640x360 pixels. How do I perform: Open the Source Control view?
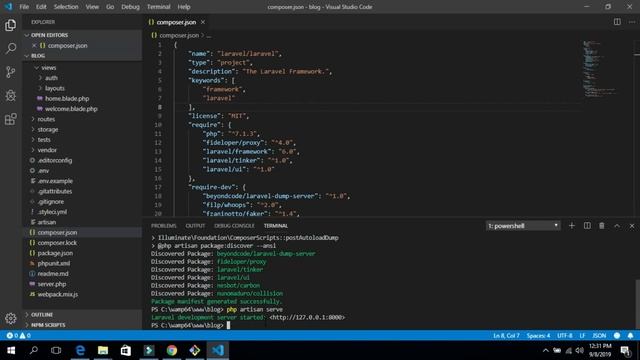click(11, 72)
